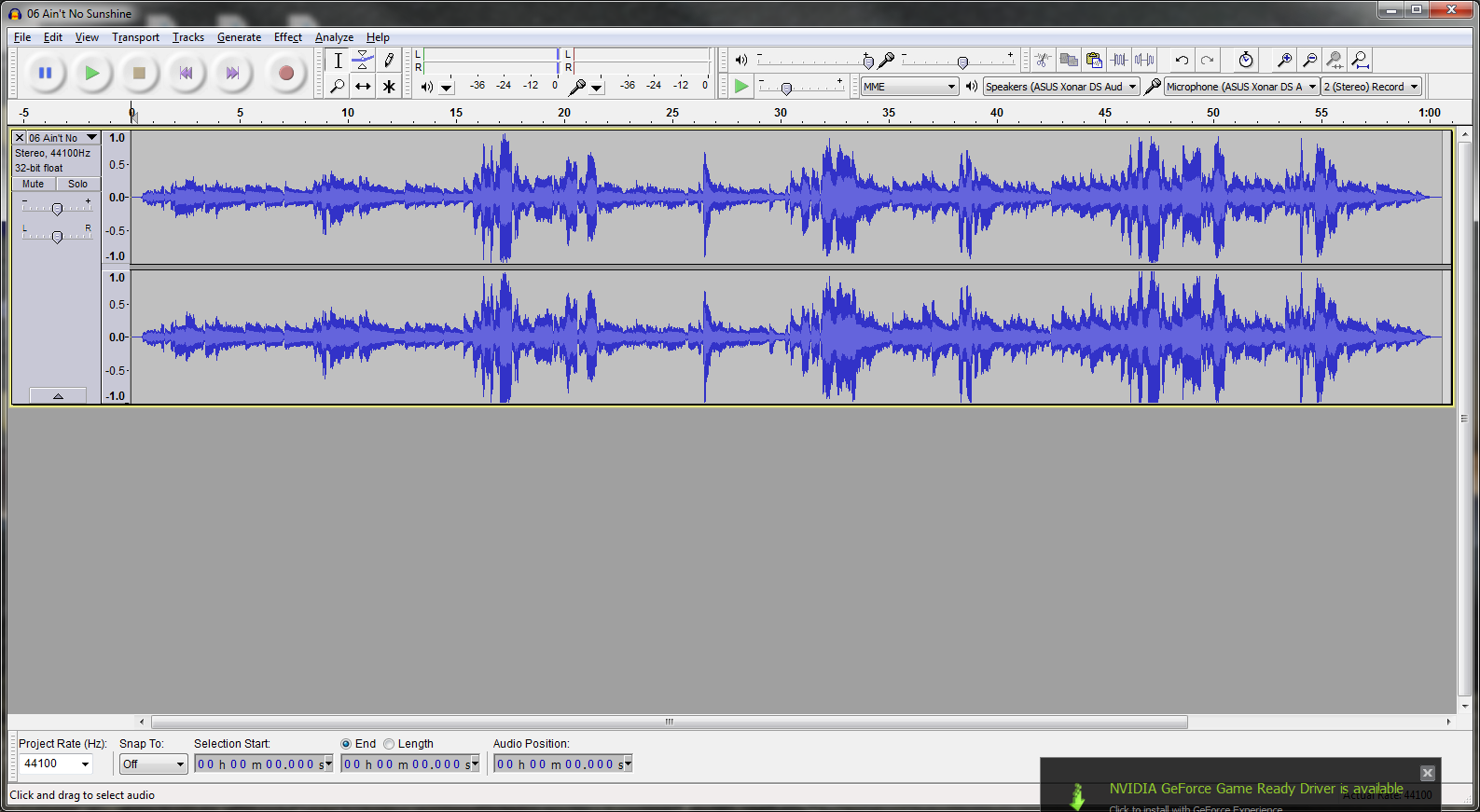The width and height of the screenshot is (1480, 812).
Task: Click the Paste toolbar icon
Action: [x=1094, y=60]
